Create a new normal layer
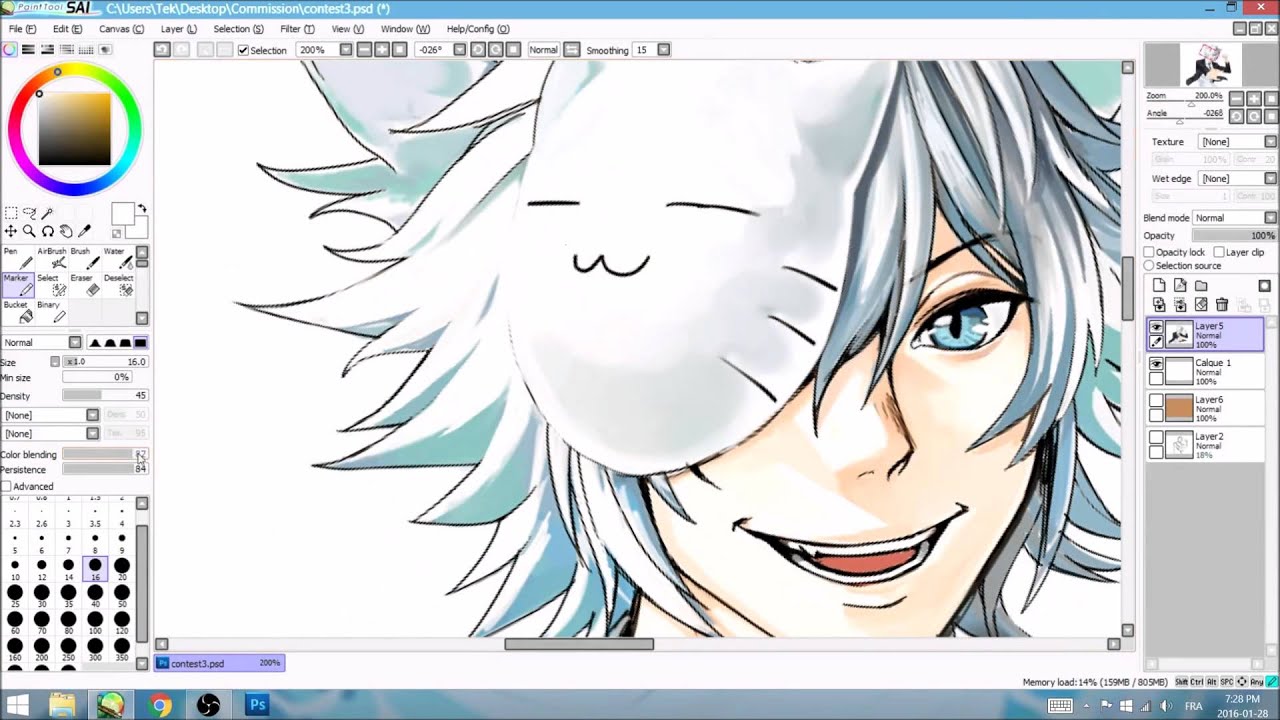 [x=1159, y=286]
